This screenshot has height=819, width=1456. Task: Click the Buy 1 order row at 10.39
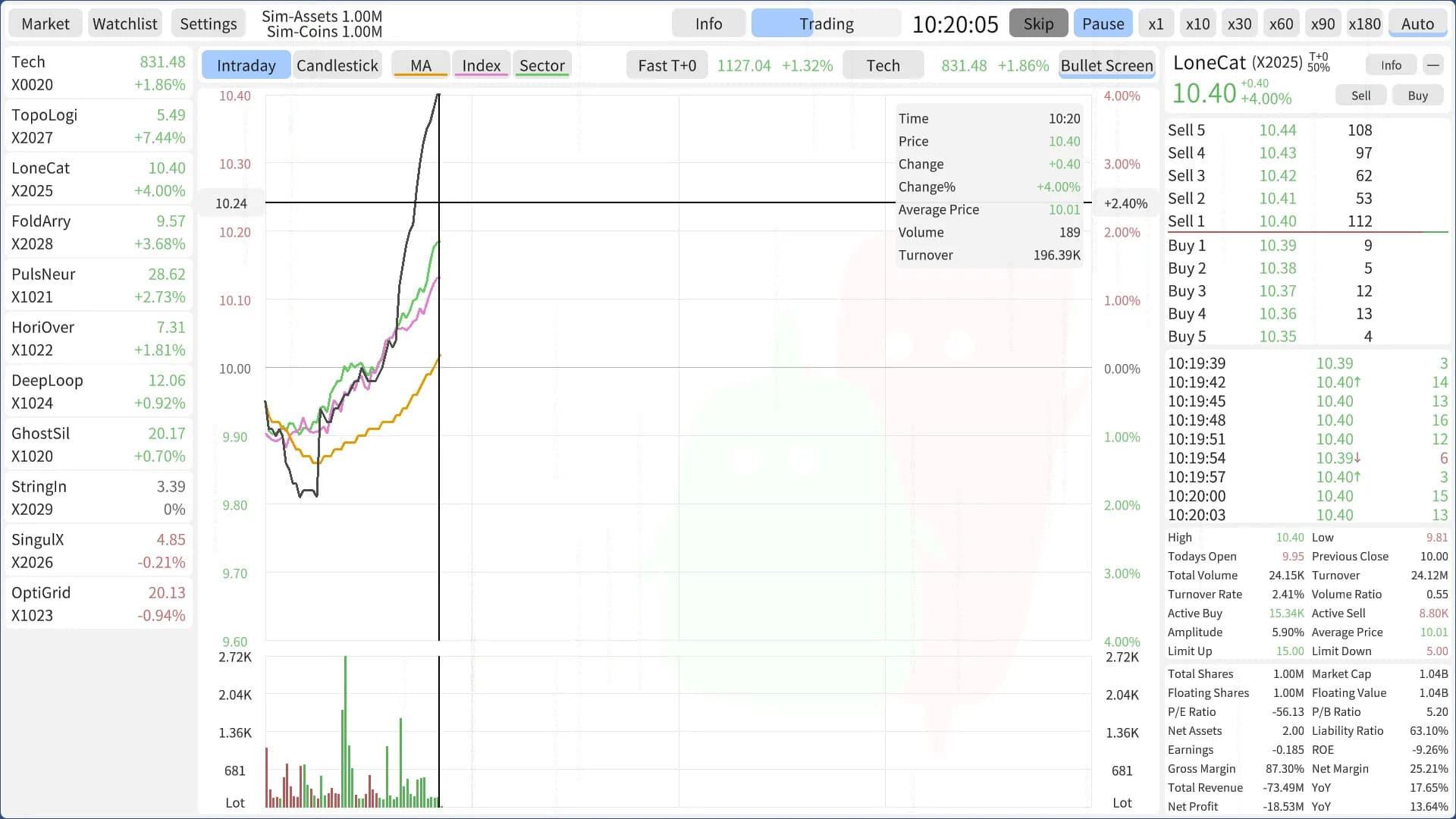click(x=1307, y=246)
